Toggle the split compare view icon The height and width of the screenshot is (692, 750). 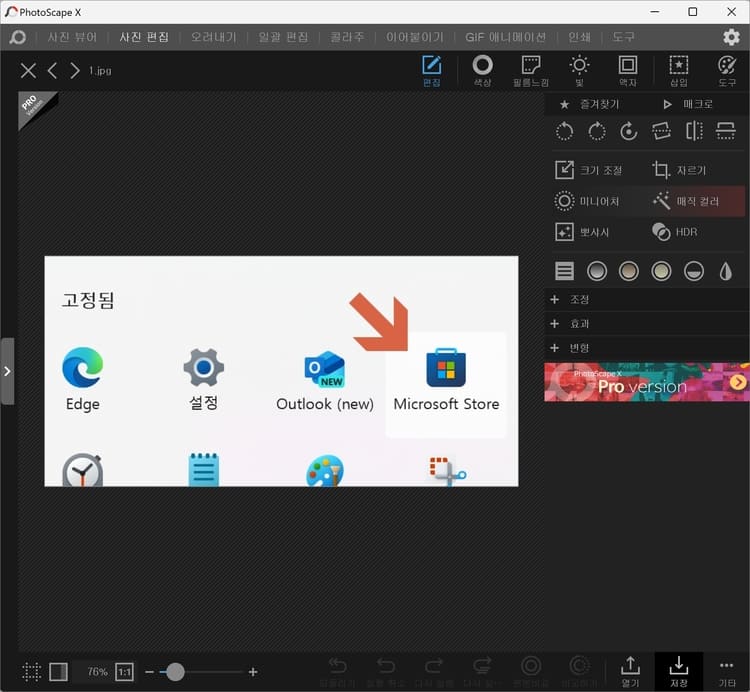[x=58, y=672]
